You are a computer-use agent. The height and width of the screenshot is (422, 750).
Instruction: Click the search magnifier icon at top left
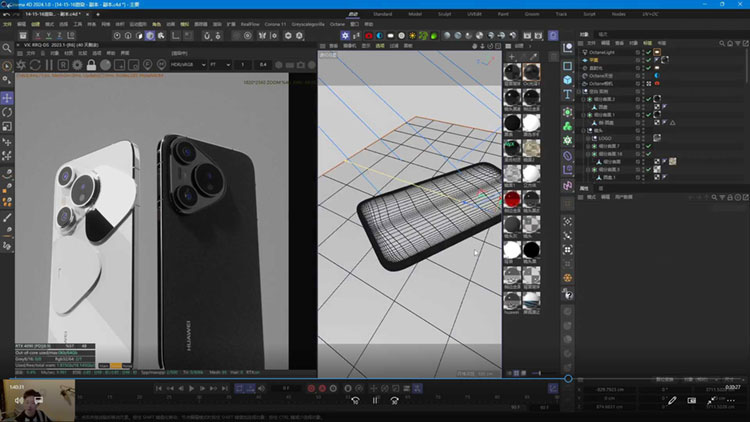pos(7,47)
